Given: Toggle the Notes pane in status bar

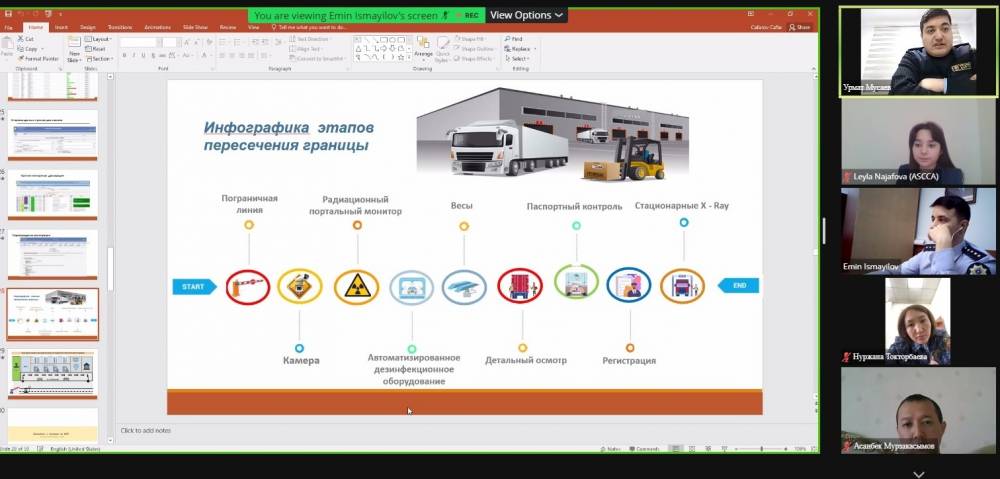Looking at the screenshot, I should tap(610, 449).
